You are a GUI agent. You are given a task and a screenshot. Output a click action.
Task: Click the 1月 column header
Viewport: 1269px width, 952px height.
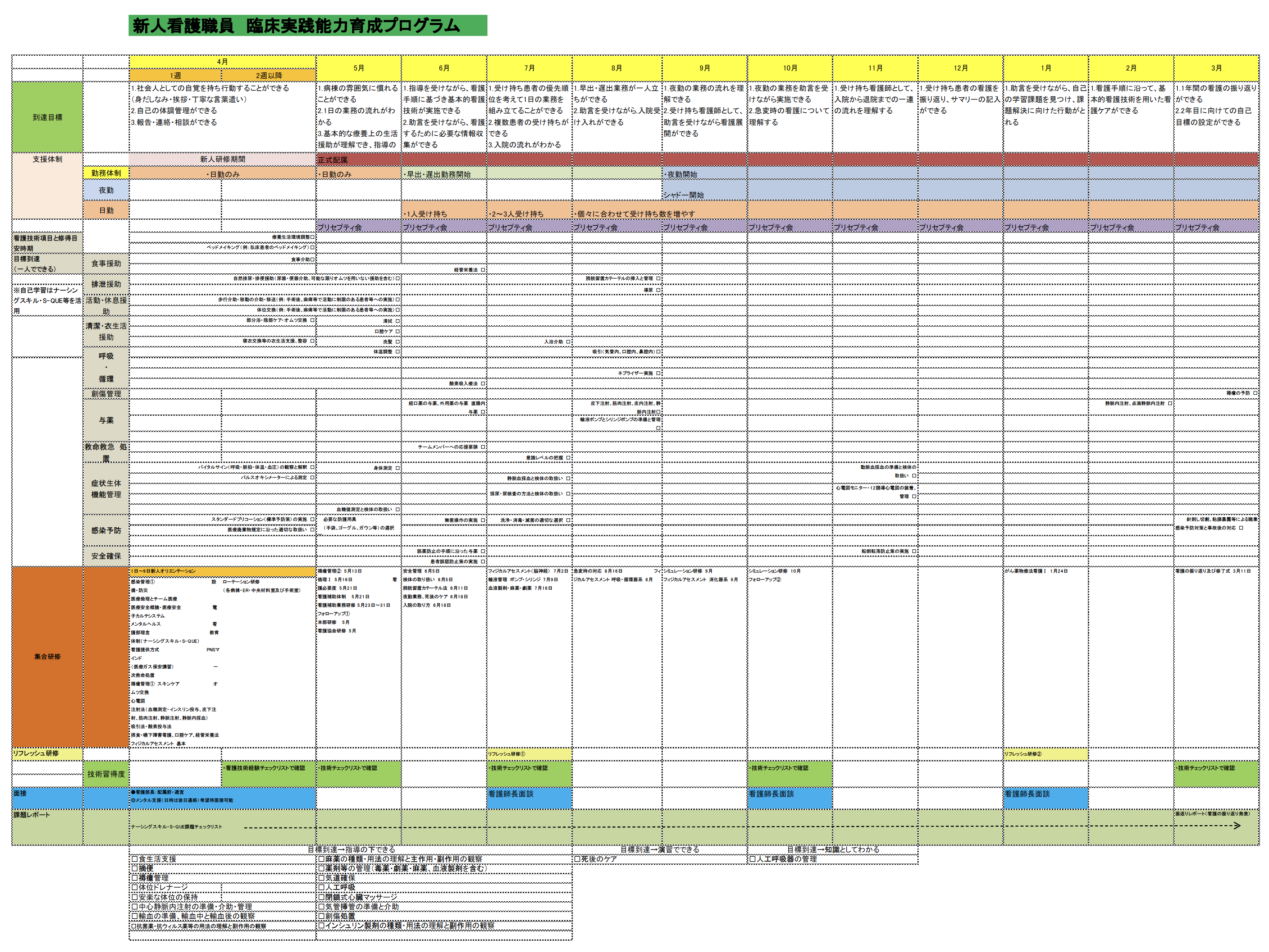click(x=1046, y=68)
